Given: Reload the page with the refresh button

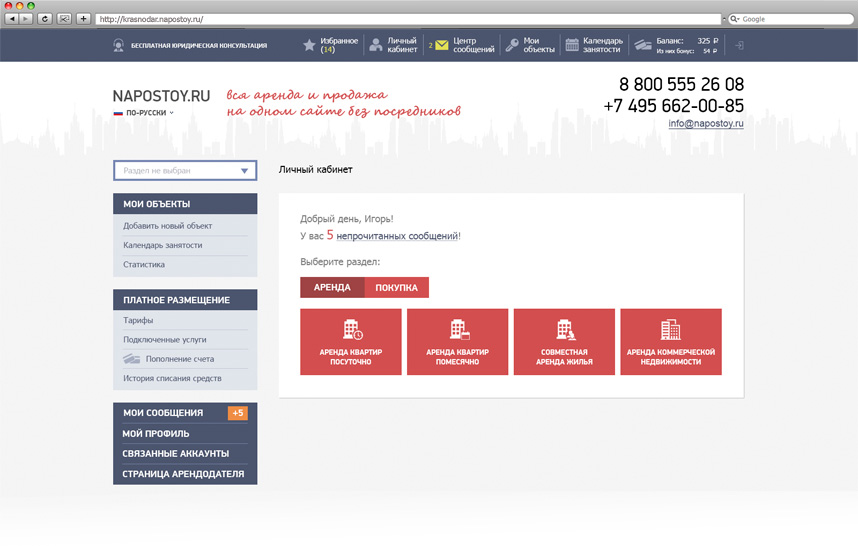Looking at the screenshot, I should [x=45, y=19].
